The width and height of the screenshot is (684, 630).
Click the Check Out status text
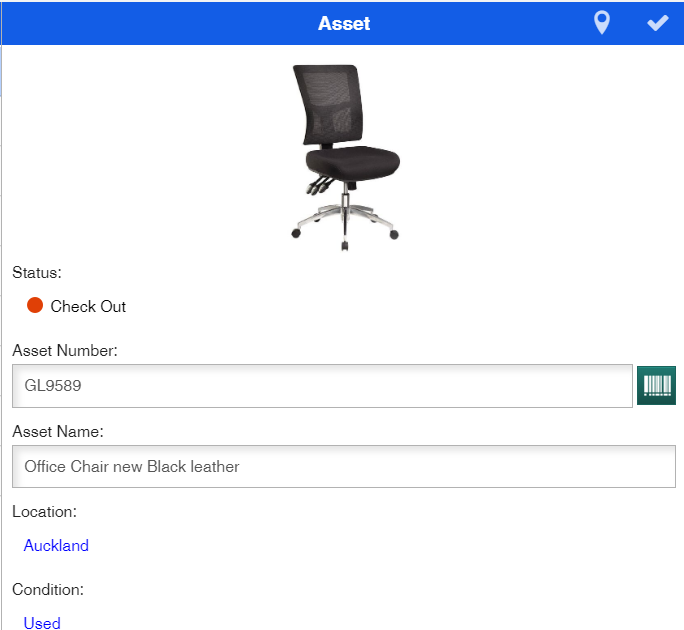click(x=88, y=306)
